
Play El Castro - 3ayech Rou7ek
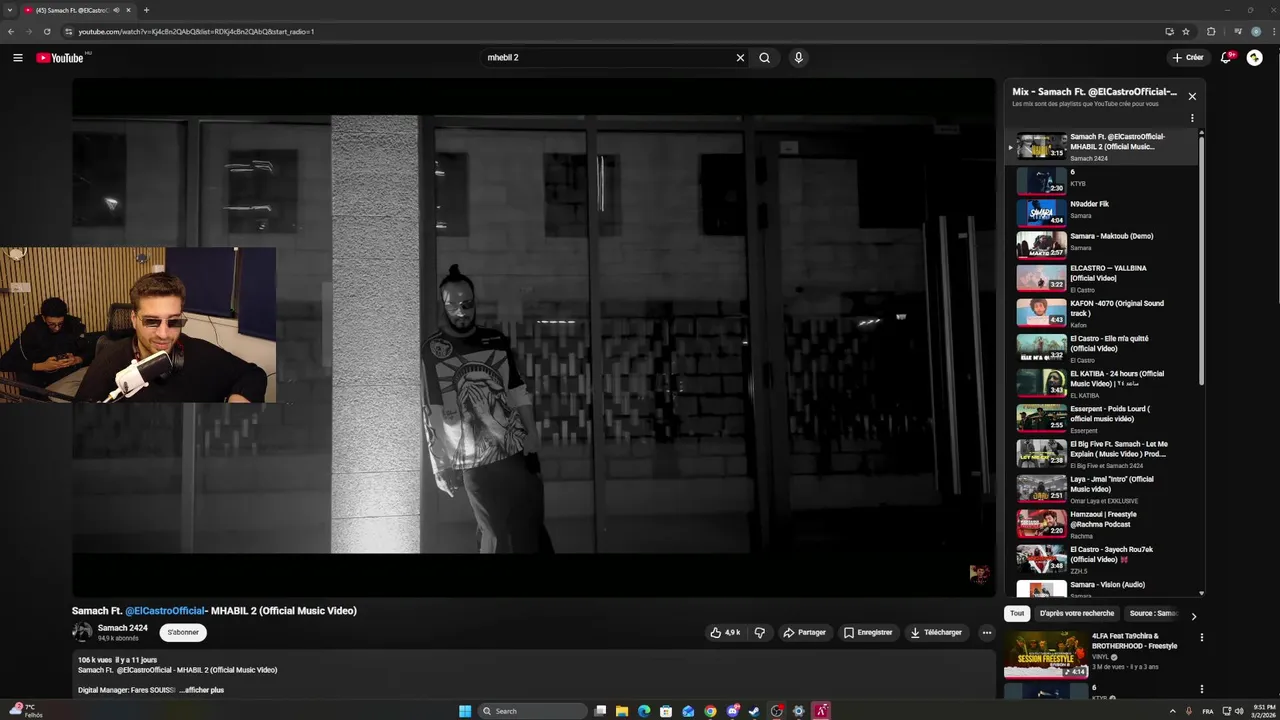point(1101,558)
